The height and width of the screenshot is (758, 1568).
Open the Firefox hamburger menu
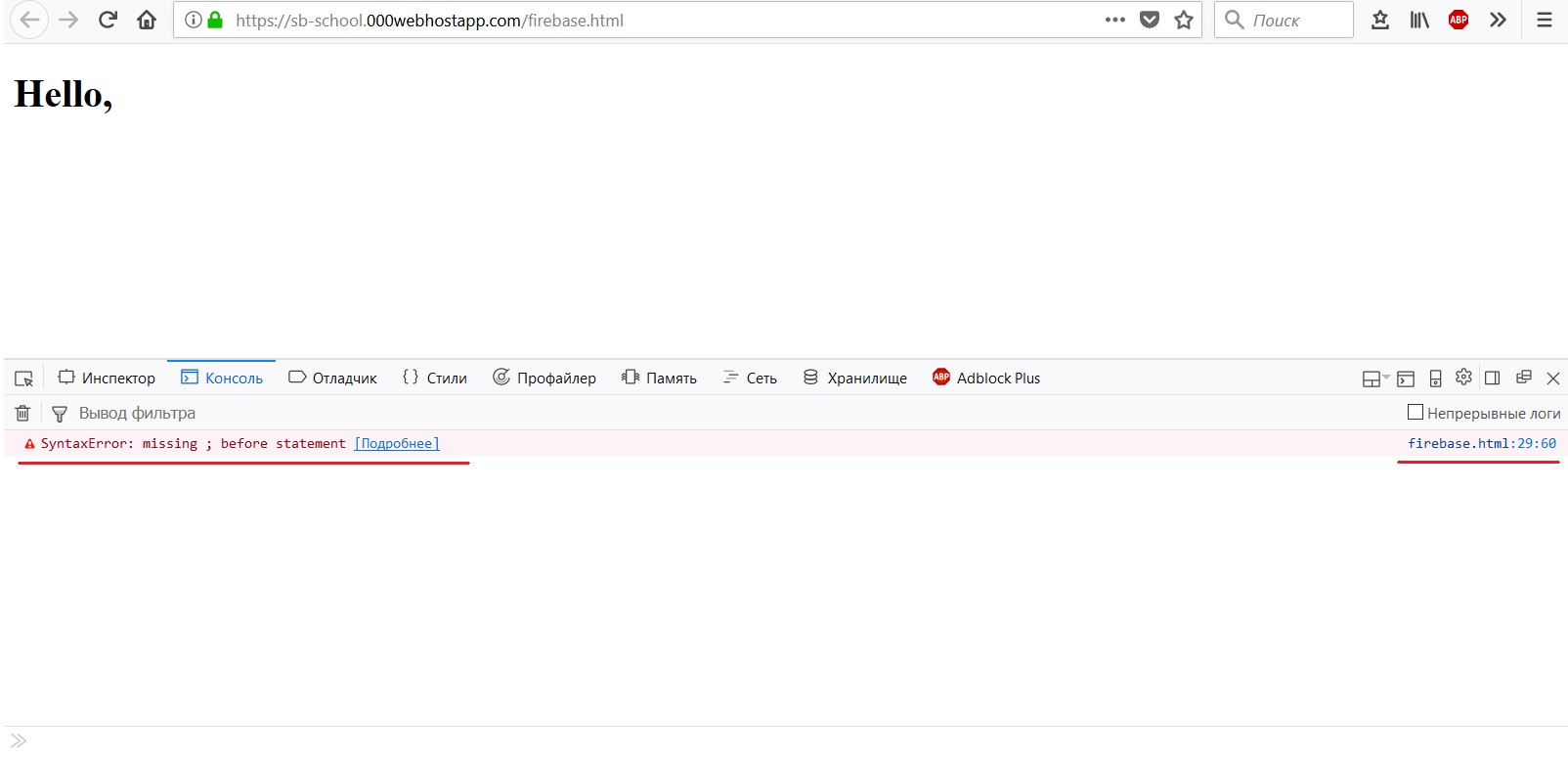point(1545,20)
